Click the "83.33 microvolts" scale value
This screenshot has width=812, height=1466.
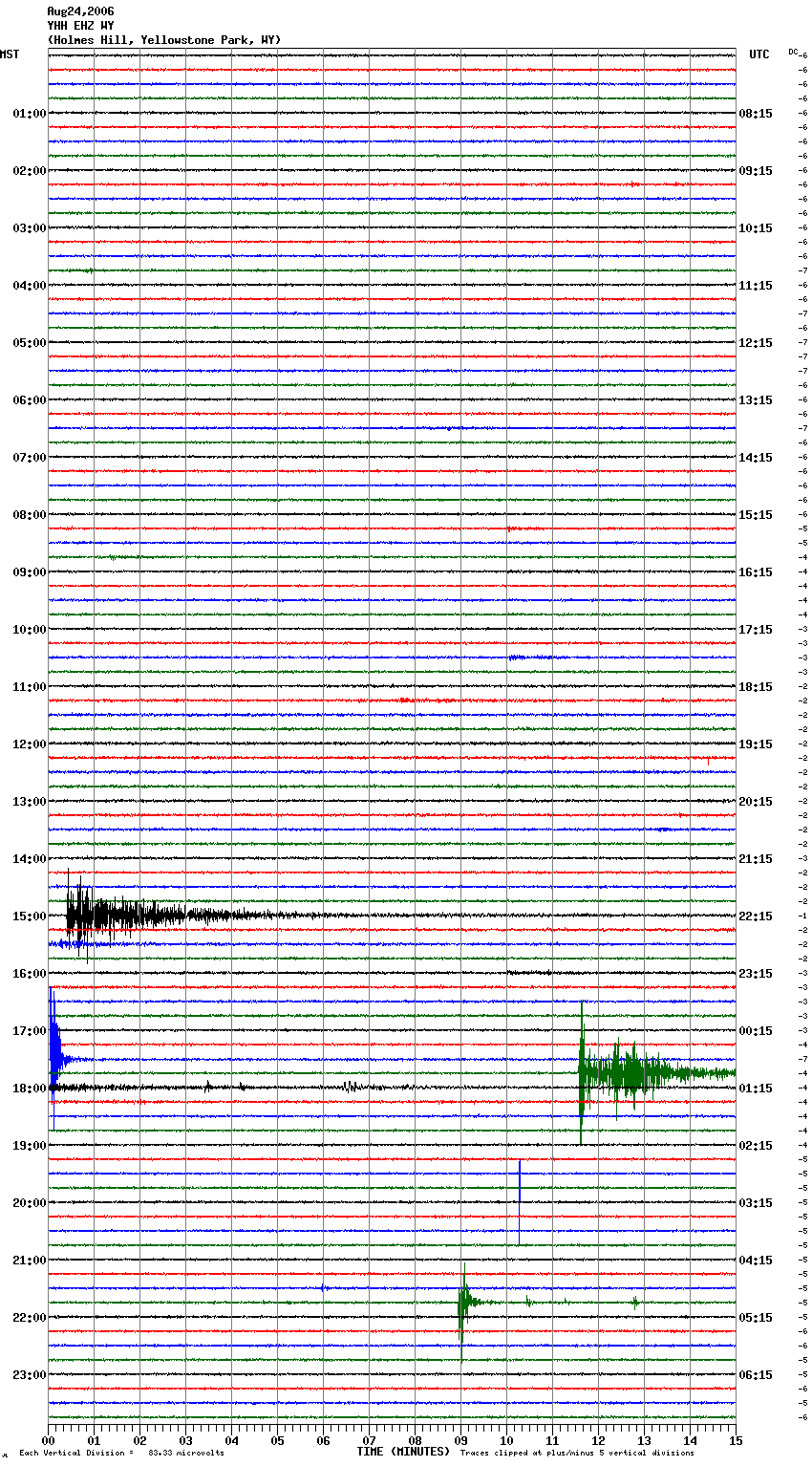tap(186, 1454)
